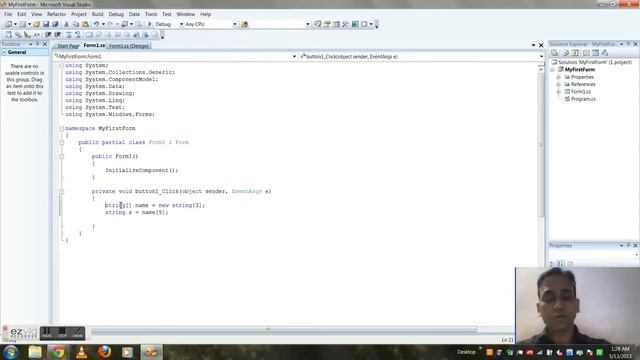Viewport: 640px width, 360px height.
Task: Close the Toolbox panel
Action: pyautogui.click(x=45, y=44)
